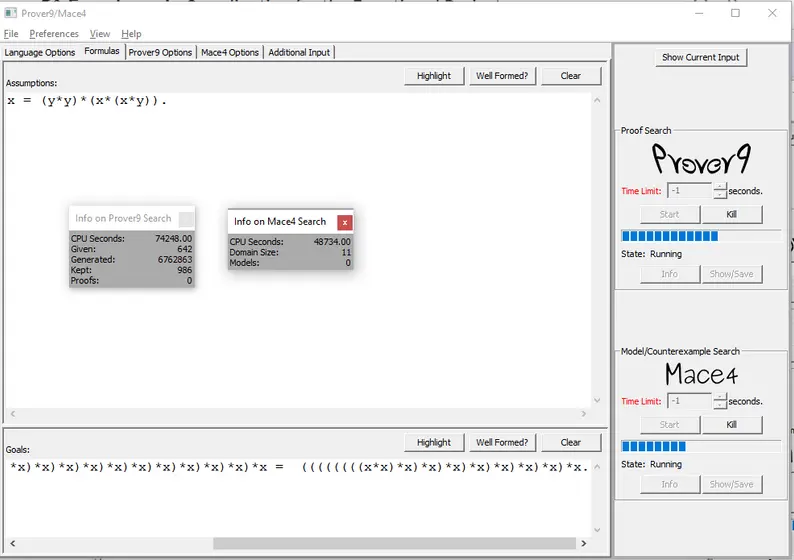The image size is (794, 560).
Task: Click Assumptions vertical scrollbar up arrow
Action: pyautogui.click(x=597, y=100)
